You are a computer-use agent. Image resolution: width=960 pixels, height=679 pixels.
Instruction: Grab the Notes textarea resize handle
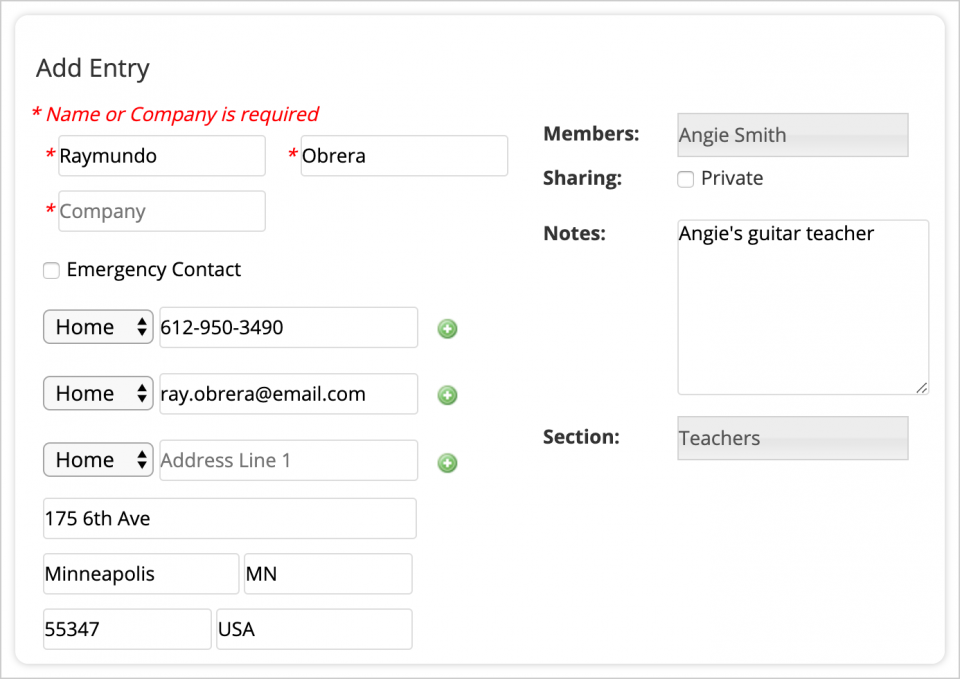click(x=922, y=388)
